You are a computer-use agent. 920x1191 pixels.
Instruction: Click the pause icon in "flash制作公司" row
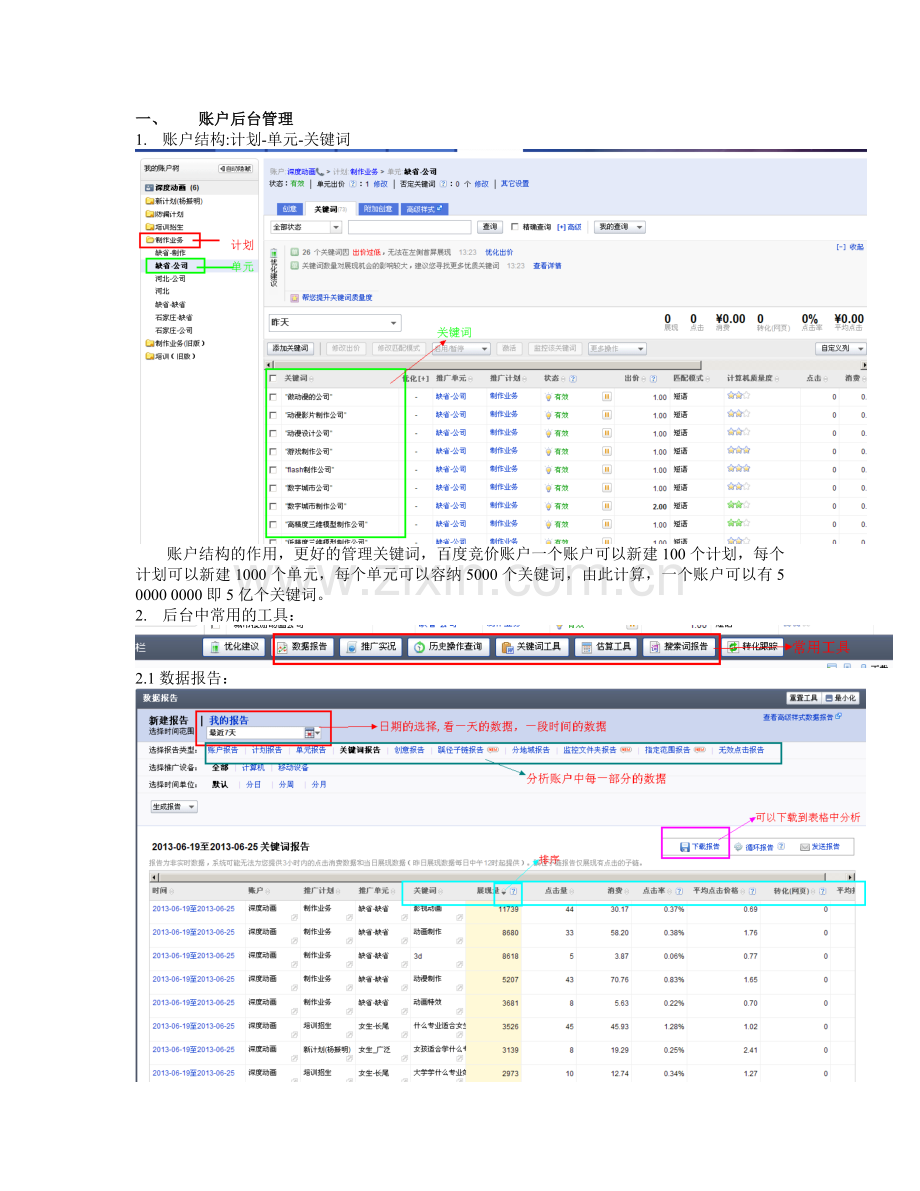607,469
